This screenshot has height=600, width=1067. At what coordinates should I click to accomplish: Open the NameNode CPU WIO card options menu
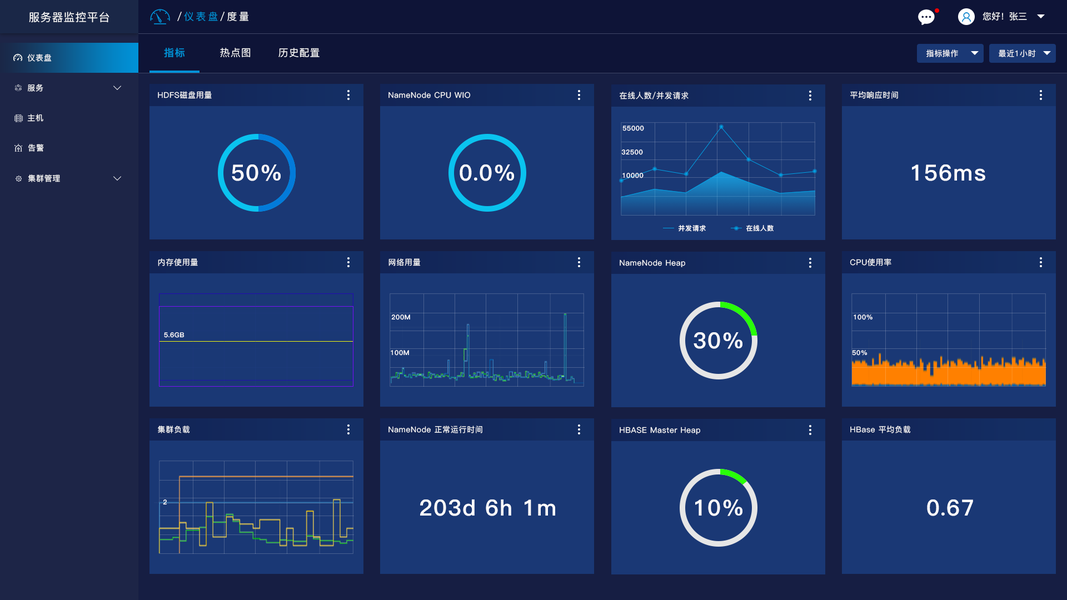click(579, 95)
